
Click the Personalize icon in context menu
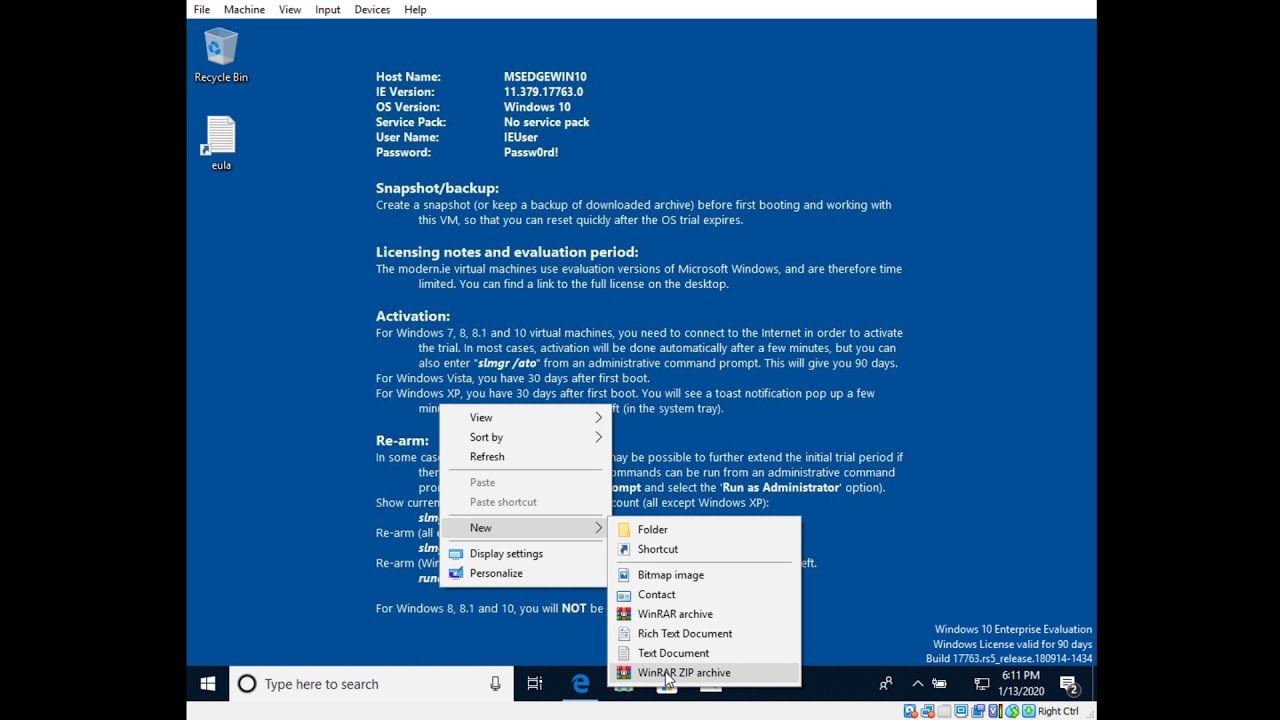[x=456, y=573]
